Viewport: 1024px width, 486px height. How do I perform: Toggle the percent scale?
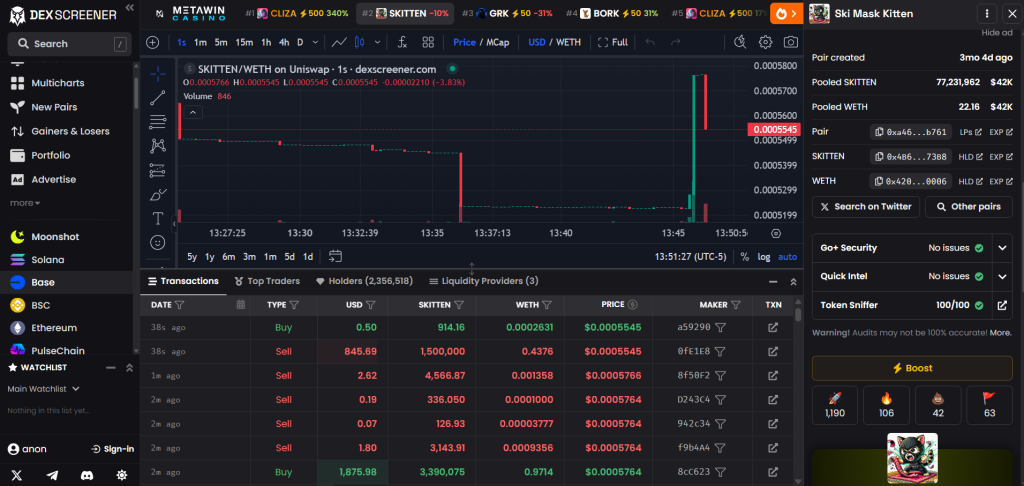[744, 257]
